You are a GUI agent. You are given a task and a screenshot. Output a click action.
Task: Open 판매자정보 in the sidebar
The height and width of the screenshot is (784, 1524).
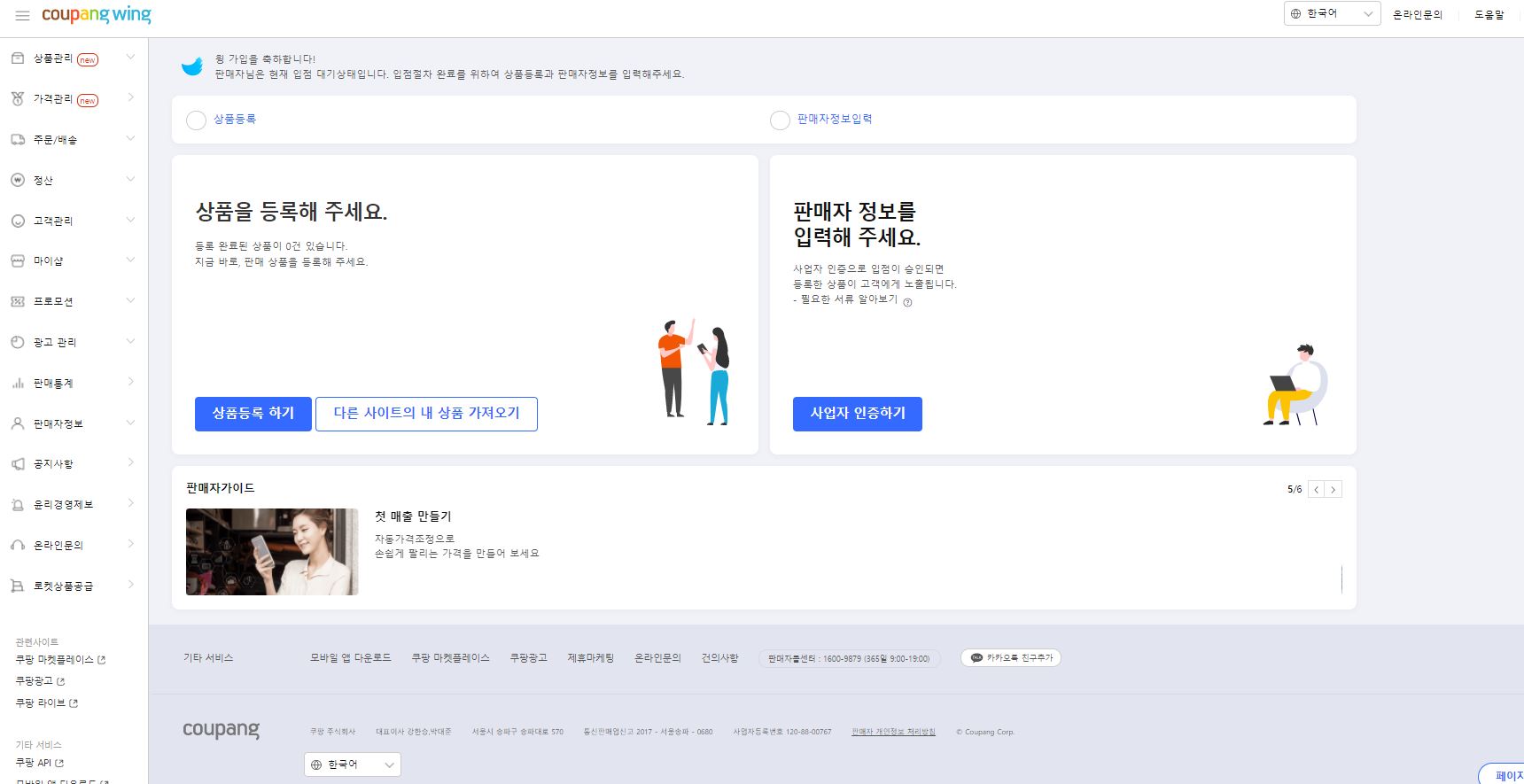click(58, 424)
